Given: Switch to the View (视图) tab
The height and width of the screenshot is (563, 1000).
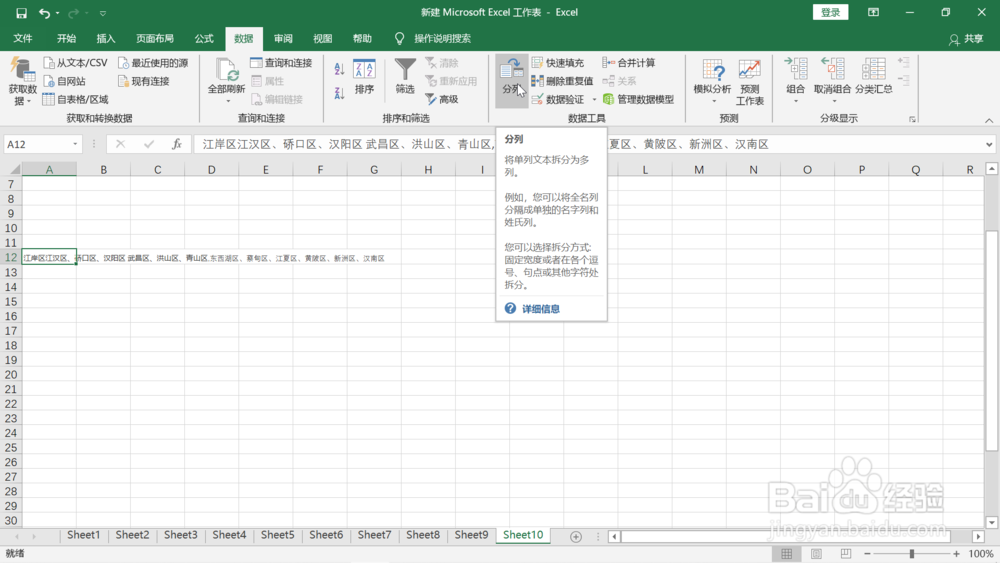Looking at the screenshot, I should [323, 38].
